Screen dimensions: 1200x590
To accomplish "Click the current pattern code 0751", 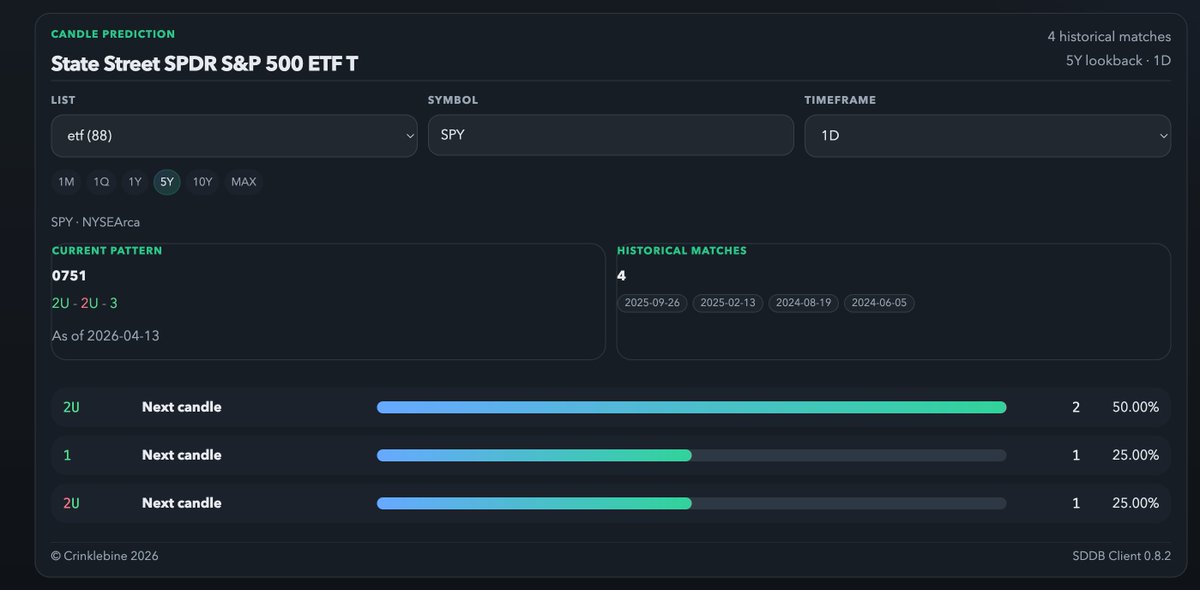I will click(69, 275).
